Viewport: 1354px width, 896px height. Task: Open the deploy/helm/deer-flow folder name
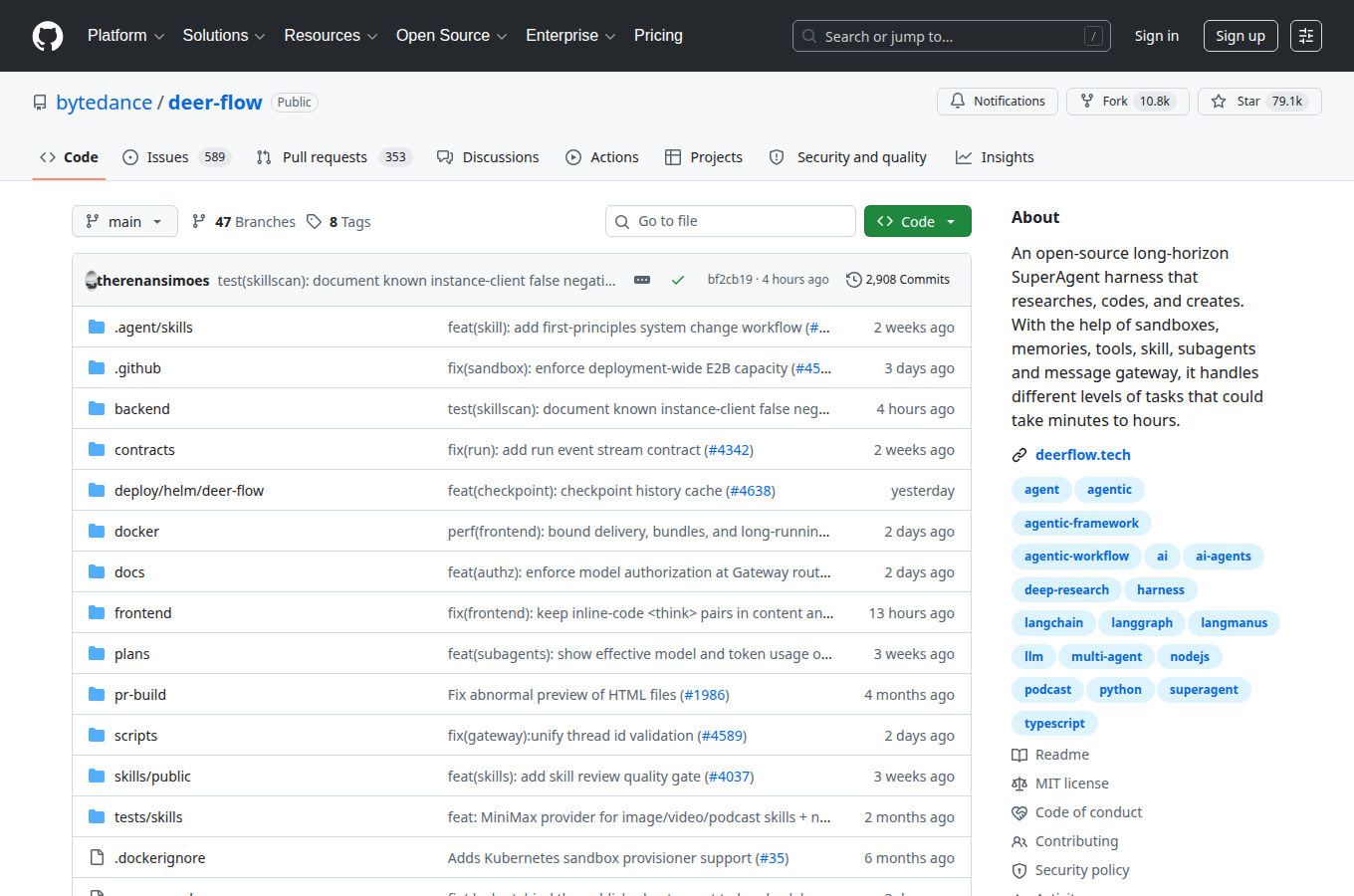click(x=189, y=490)
